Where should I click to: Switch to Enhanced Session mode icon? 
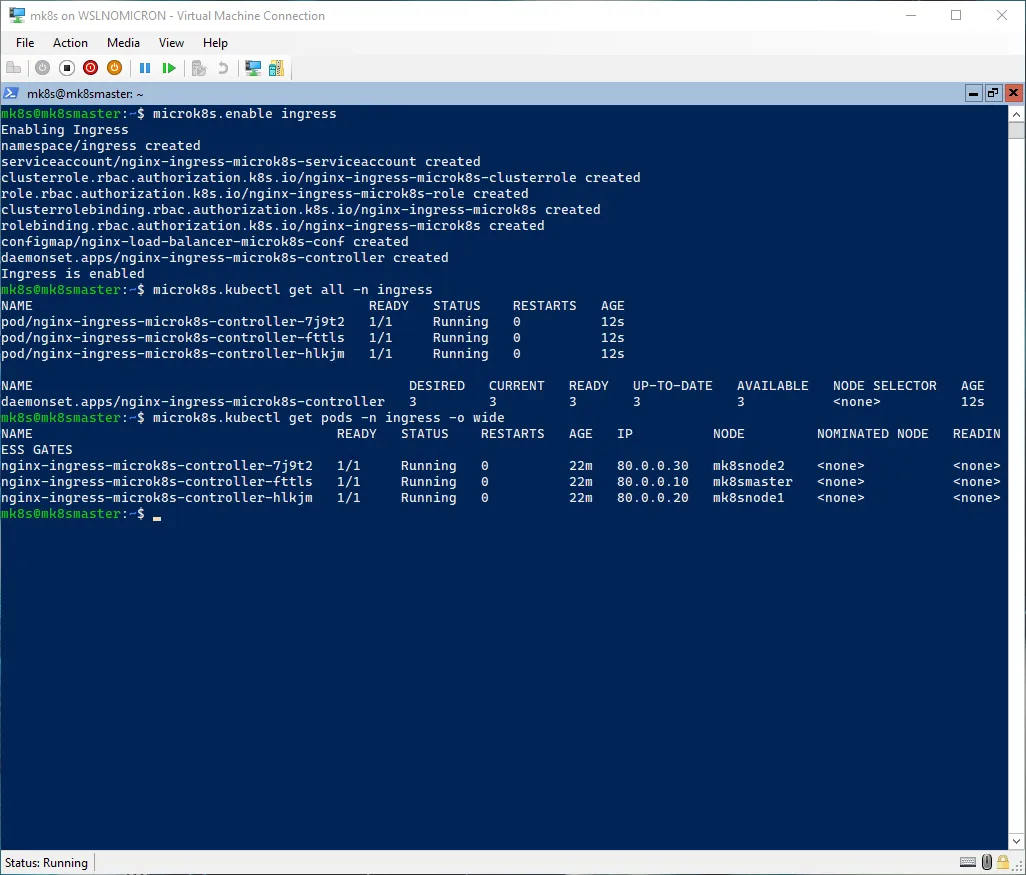click(x=253, y=68)
